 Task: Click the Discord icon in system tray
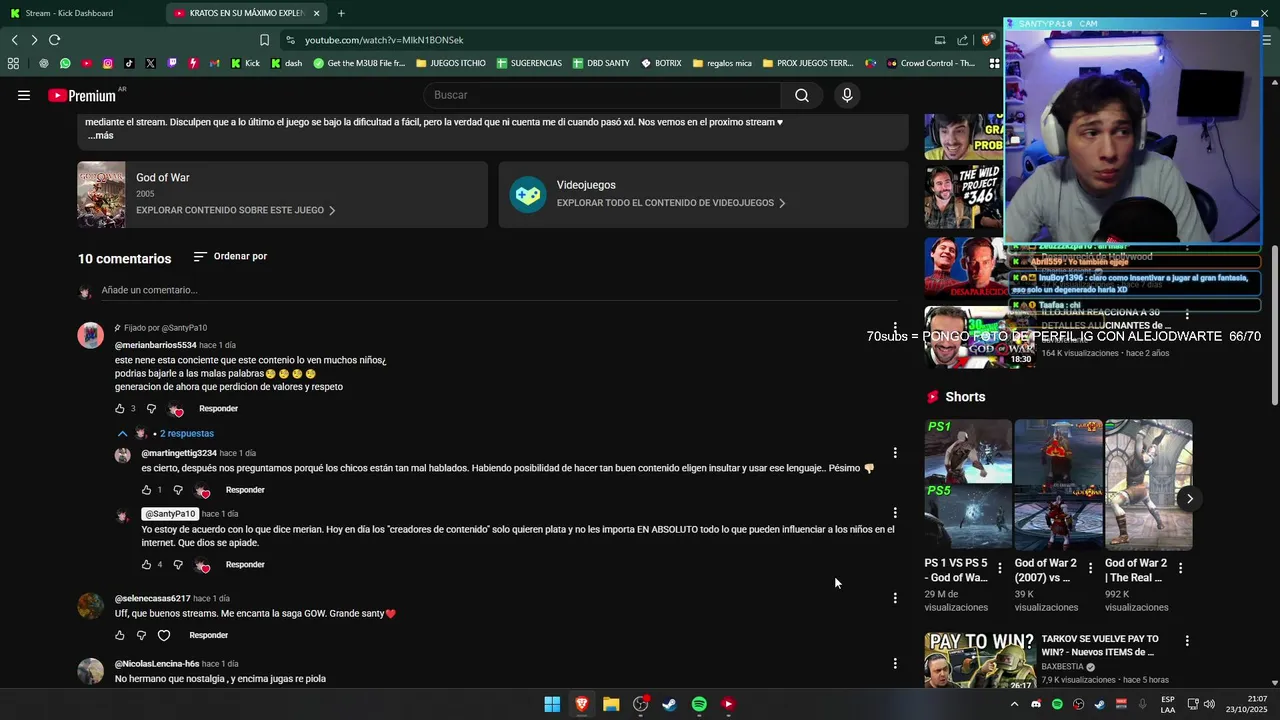[x=1036, y=704]
